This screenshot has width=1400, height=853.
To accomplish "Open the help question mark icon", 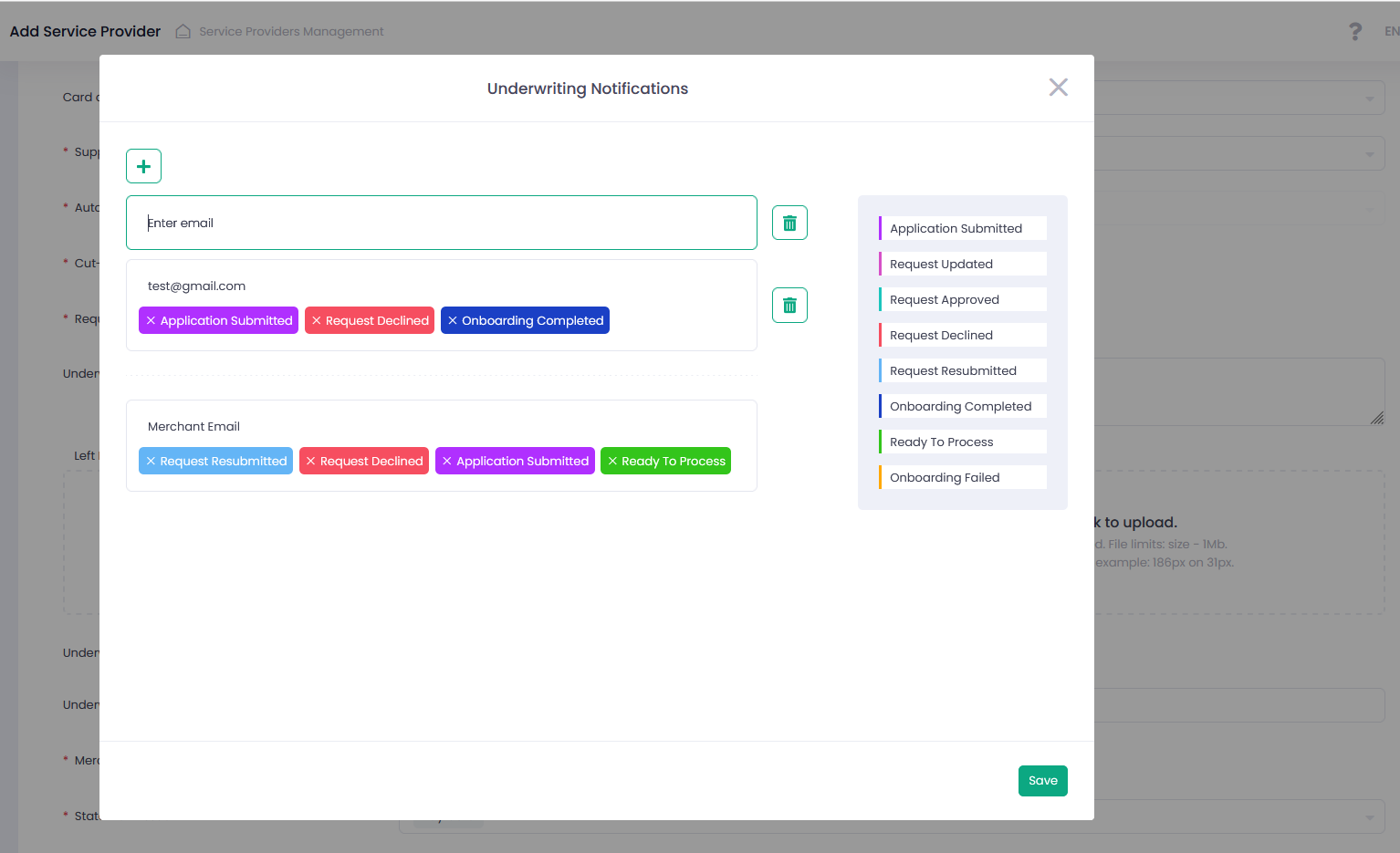I will tap(1355, 31).
